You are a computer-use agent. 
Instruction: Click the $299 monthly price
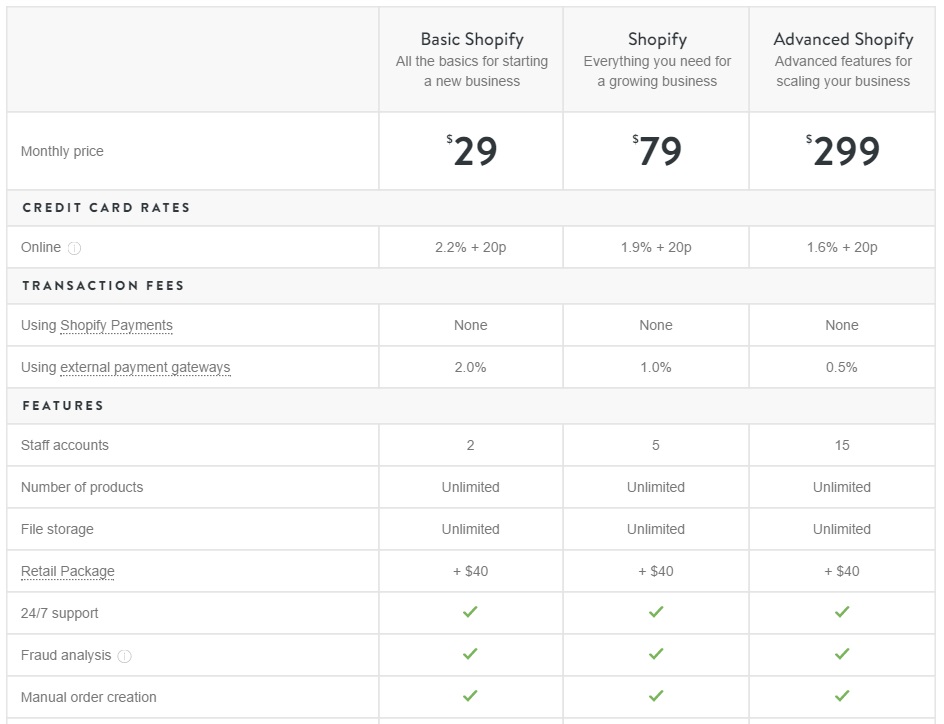(x=843, y=150)
